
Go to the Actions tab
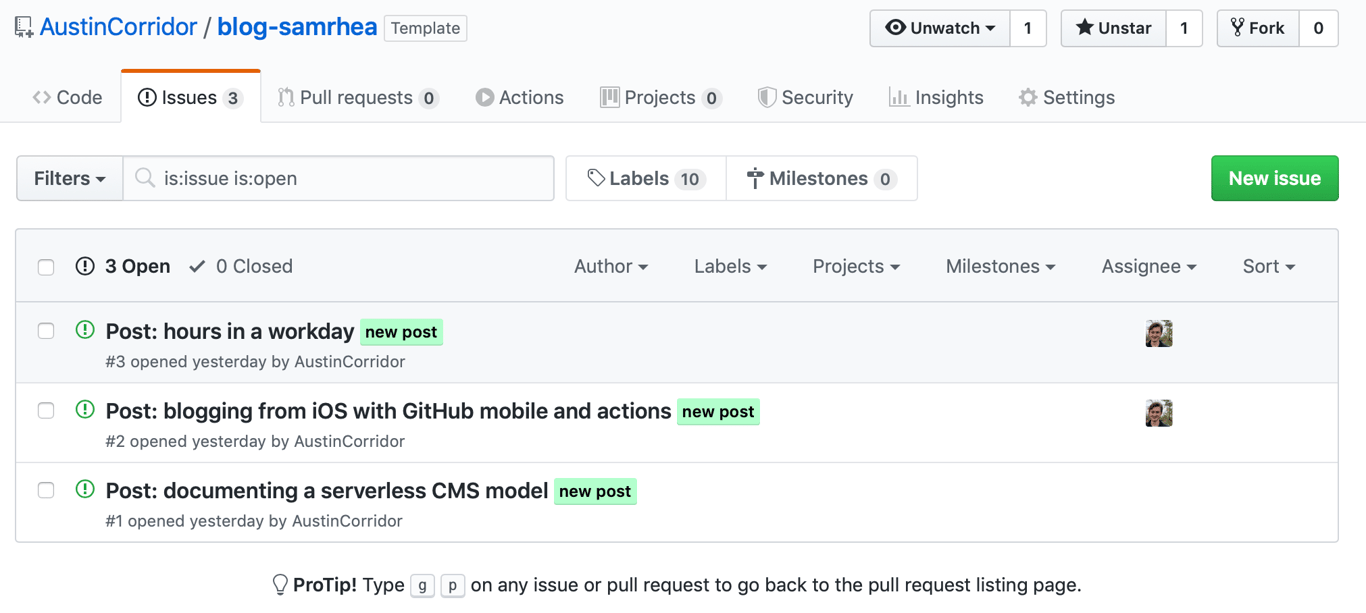pyautogui.click(x=520, y=97)
